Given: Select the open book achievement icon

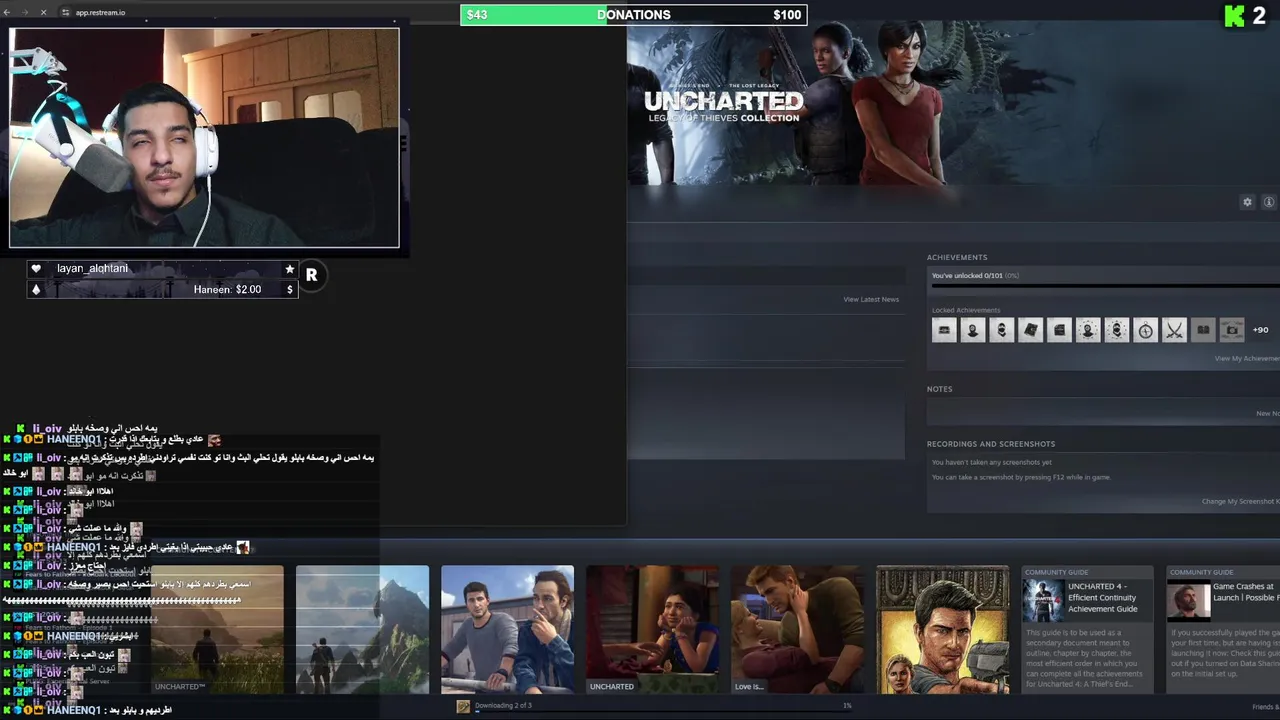Looking at the screenshot, I should [1204, 330].
